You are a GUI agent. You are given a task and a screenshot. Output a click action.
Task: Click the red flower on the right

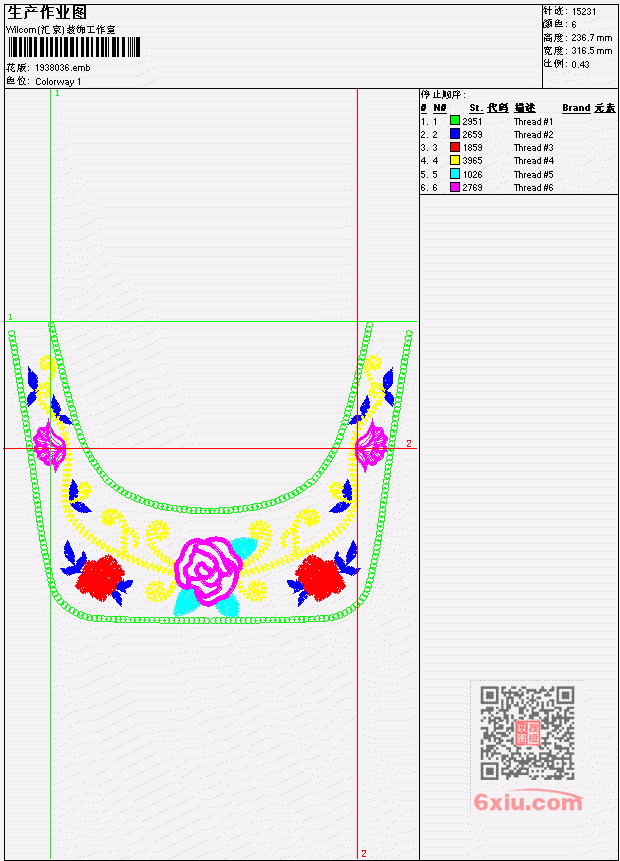click(x=320, y=578)
